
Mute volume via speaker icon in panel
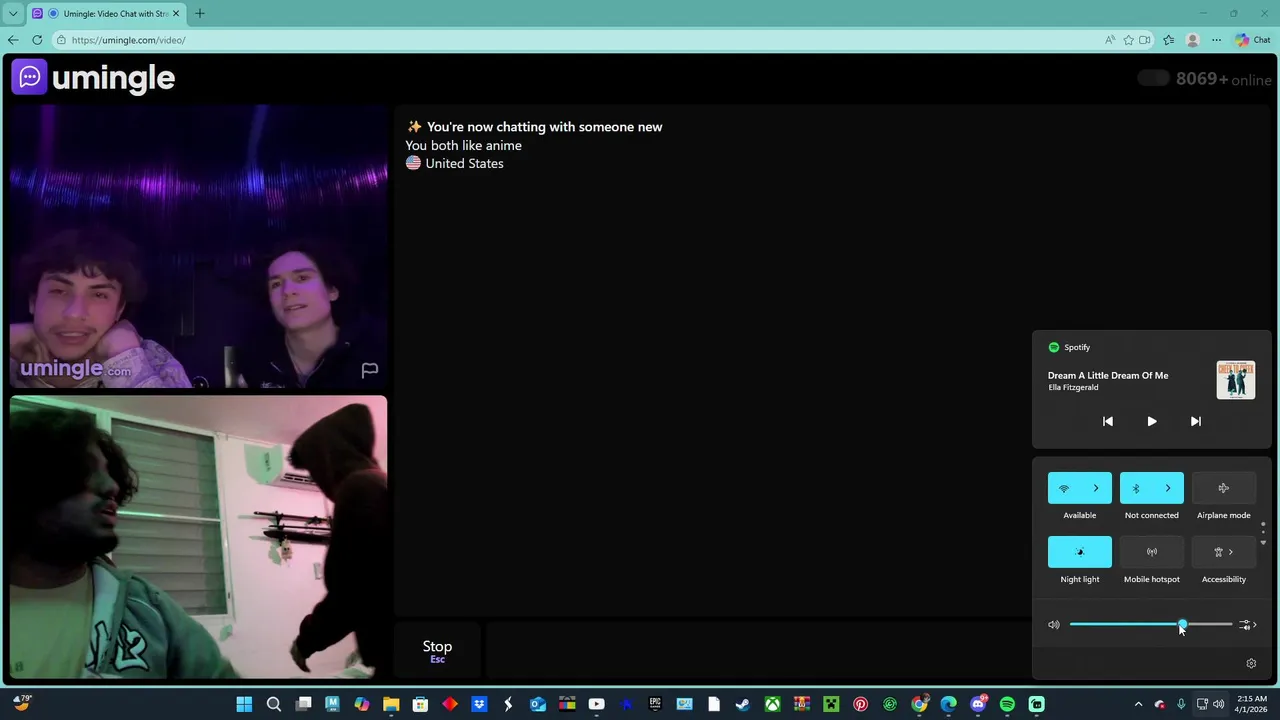click(x=1054, y=625)
